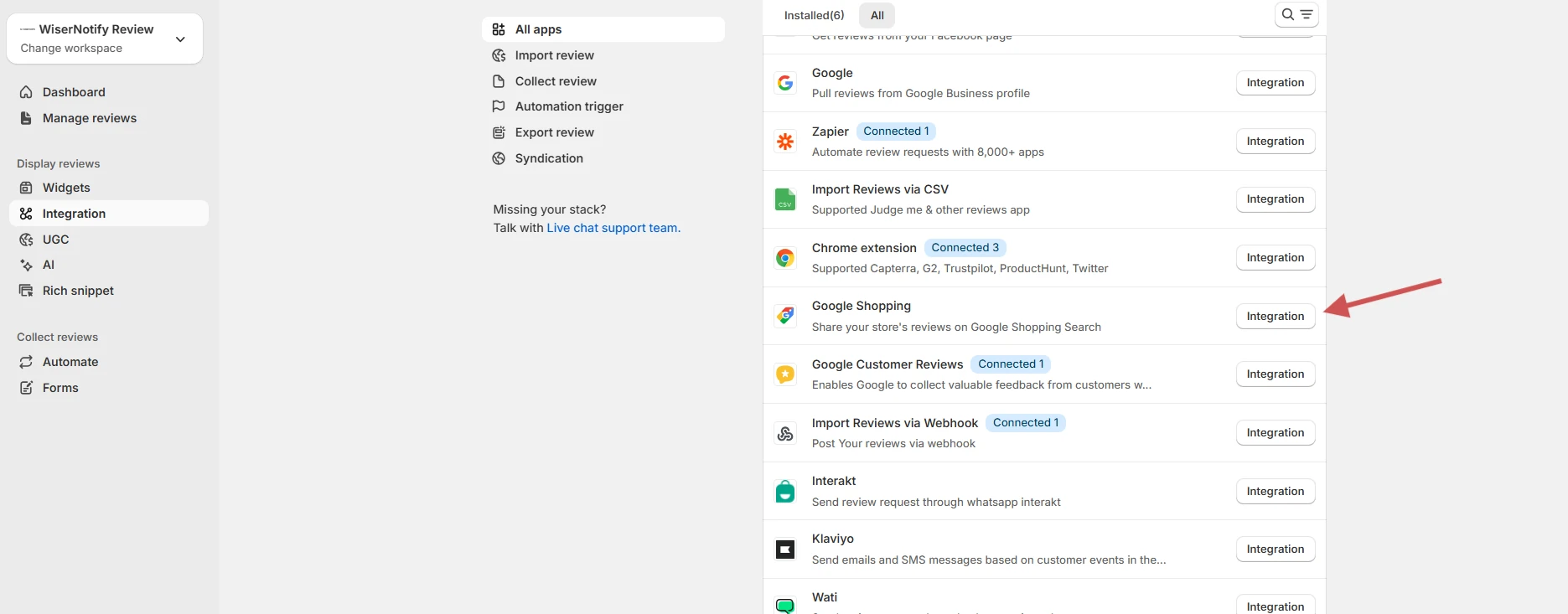The width and height of the screenshot is (1568, 614).
Task: Click the Klaviyo app logo
Action: pyautogui.click(x=785, y=550)
